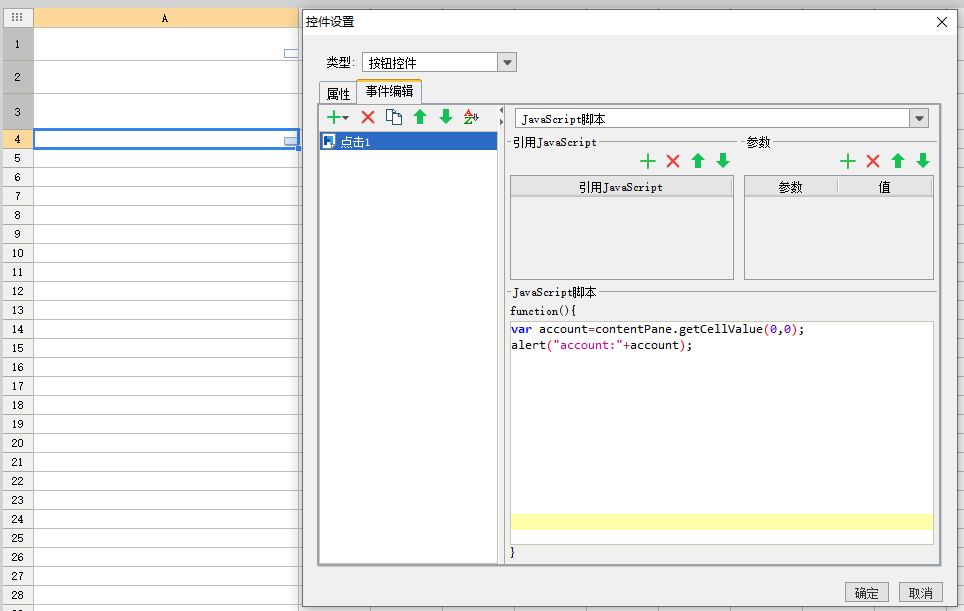The height and width of the screenshot is (611, 964).
Task: Delete the selected event with red X
Action: (368, 117)
